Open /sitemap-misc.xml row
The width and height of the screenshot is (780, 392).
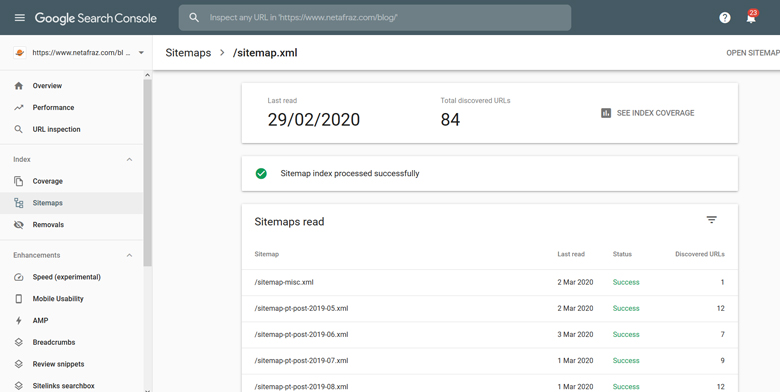point(490,283)
